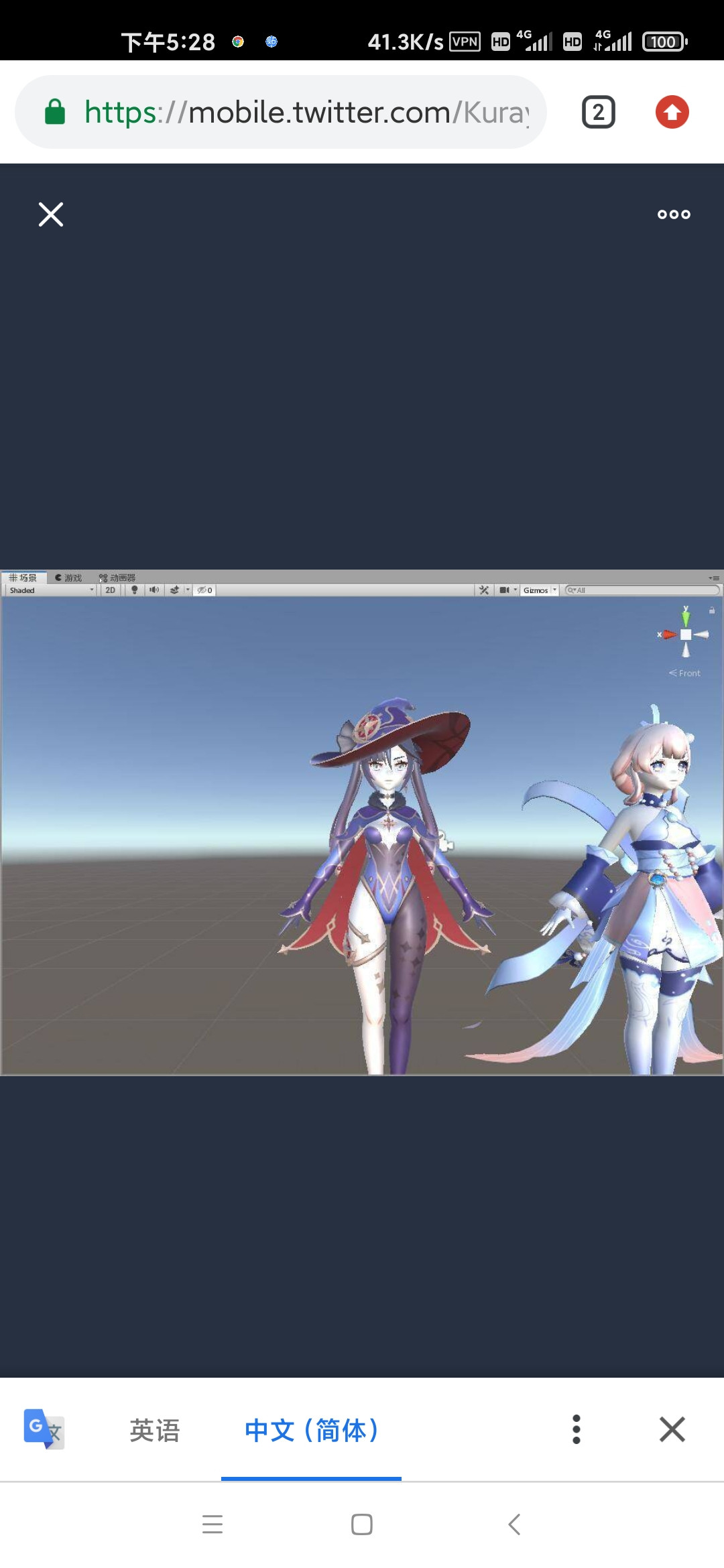Open the scene tools settings icon
The width and height of the screenshot is (724, 1568).
pyautogui.click(x=484, y=590)
